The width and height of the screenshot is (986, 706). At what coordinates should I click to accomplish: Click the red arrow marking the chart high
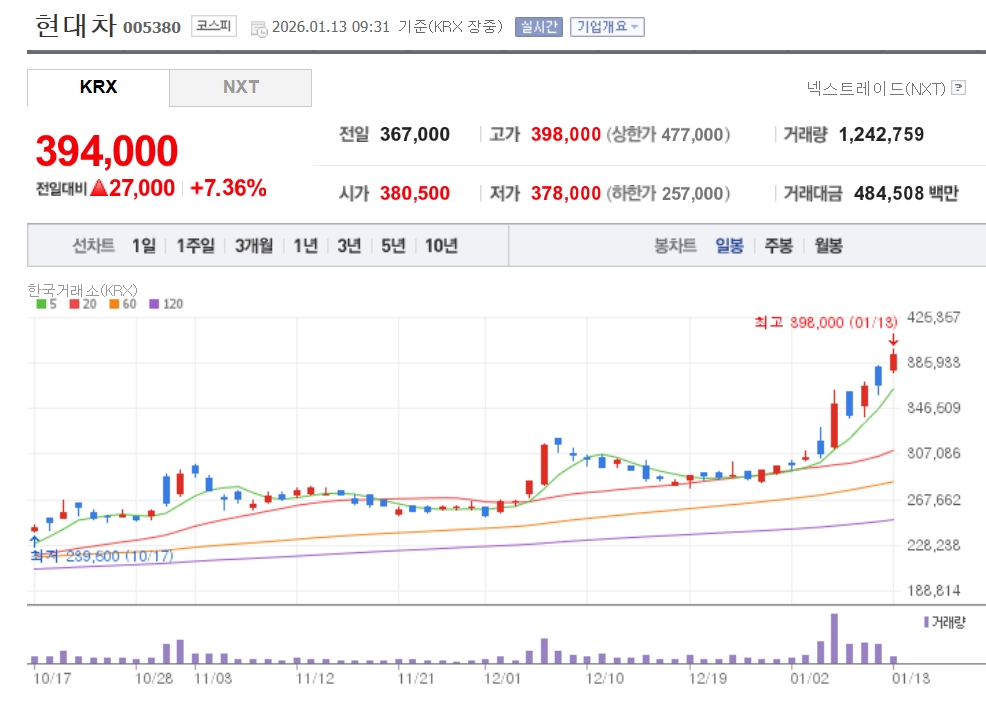893,341
